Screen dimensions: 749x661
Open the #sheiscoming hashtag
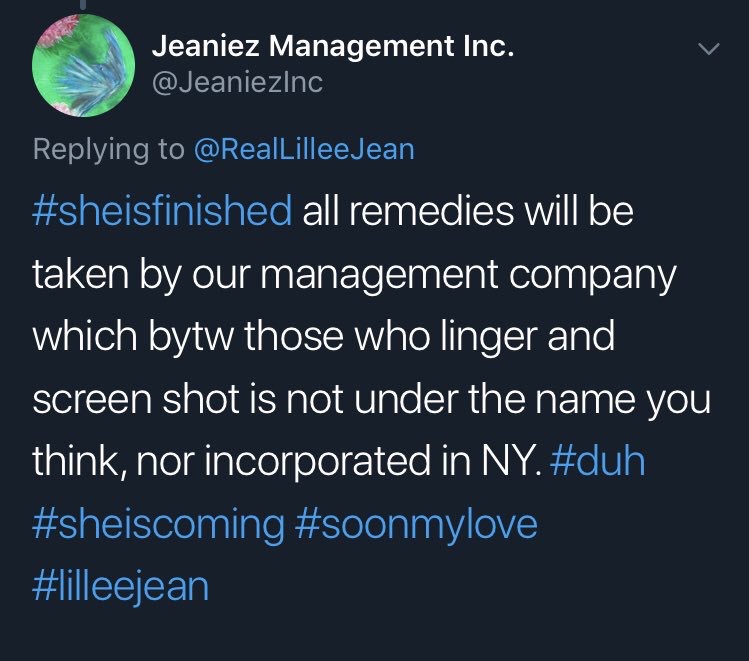(x=159, y=524)
